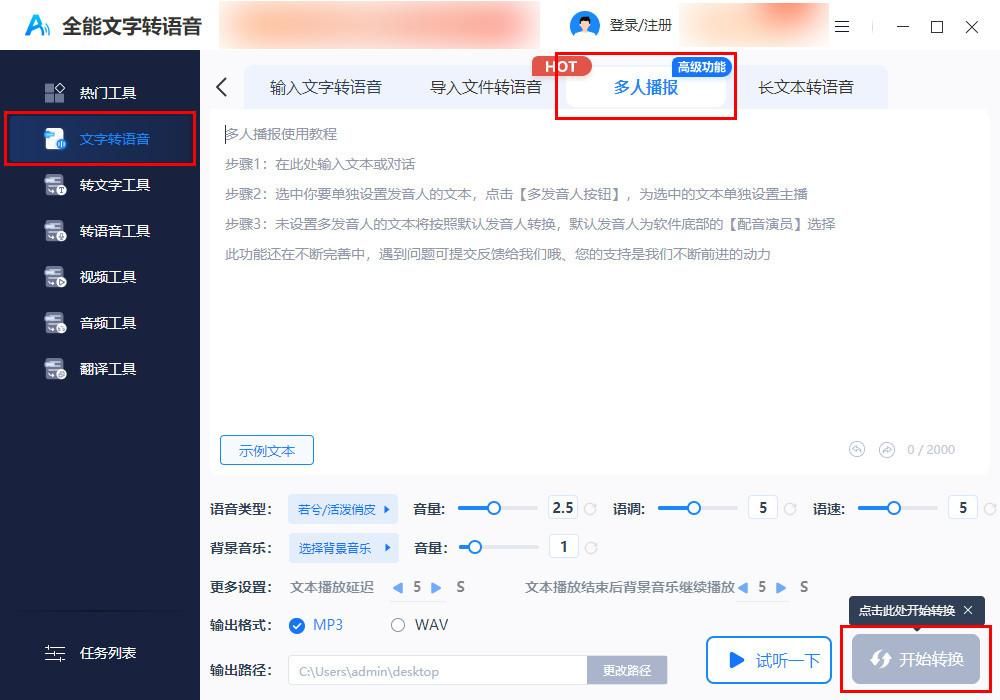1000x700 pixels.
Task: Open the 选择背景音乐 dropdown
Action: (x=343, y=548)
